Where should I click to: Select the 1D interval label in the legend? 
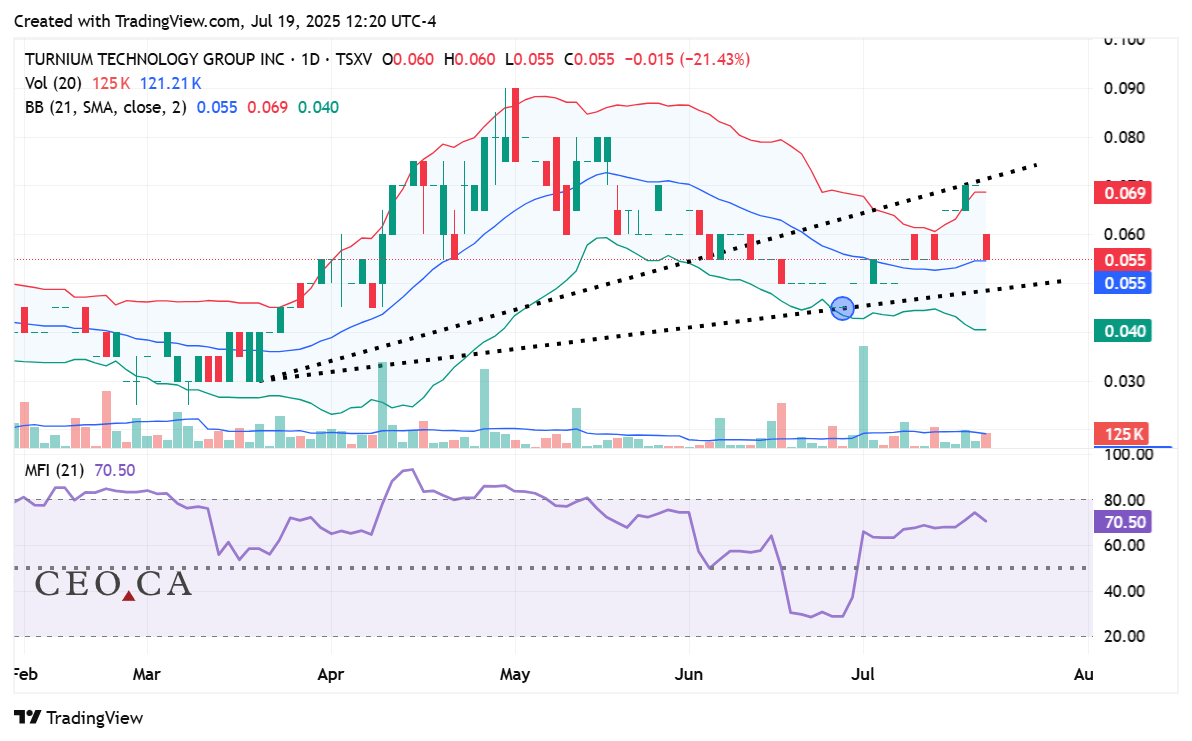310,59
